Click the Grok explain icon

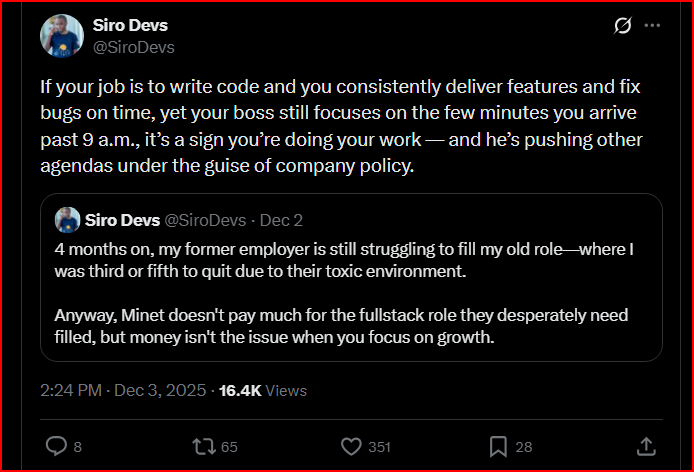coord(622,26)
